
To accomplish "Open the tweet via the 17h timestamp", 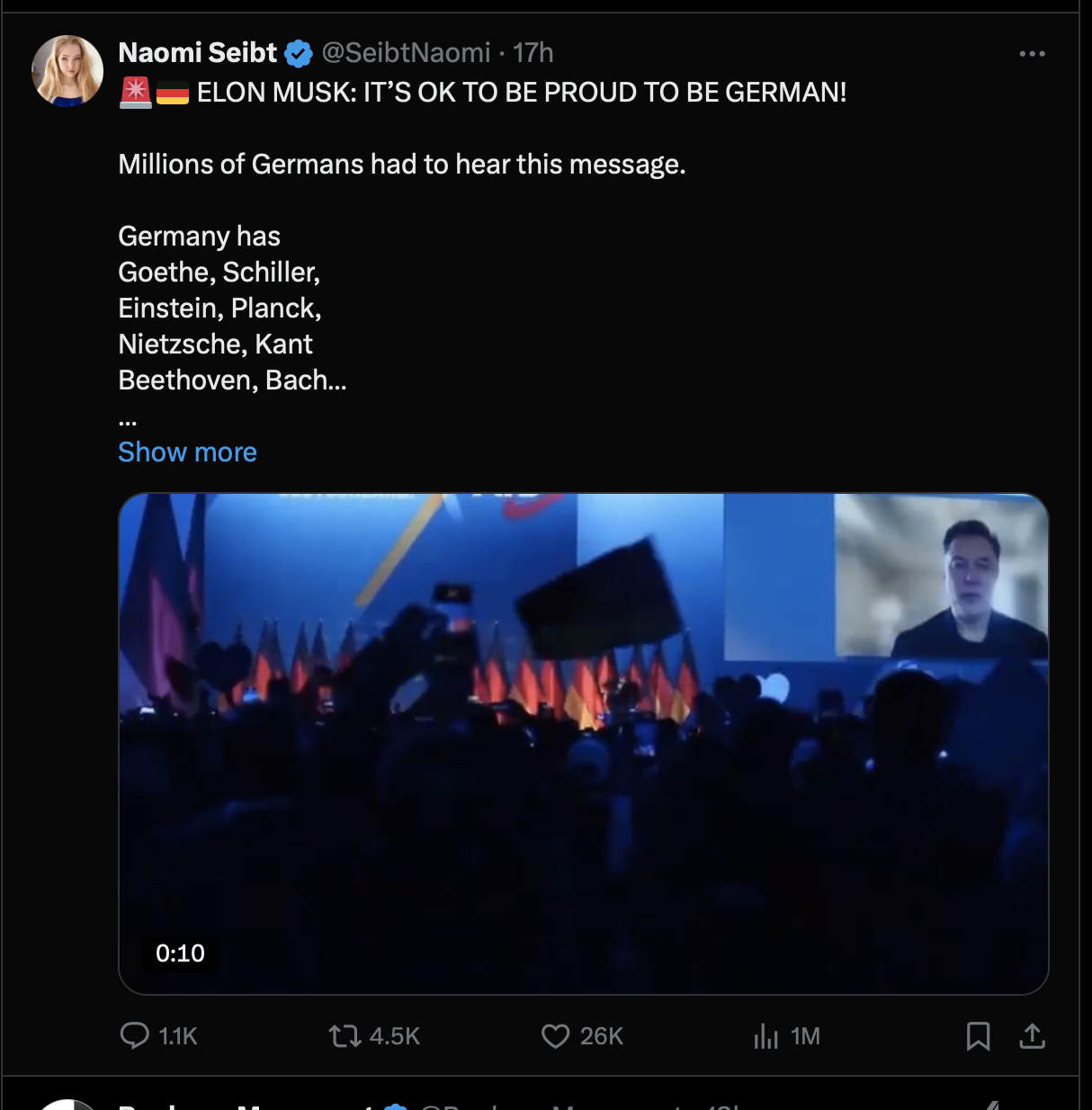I will (533, 53).
